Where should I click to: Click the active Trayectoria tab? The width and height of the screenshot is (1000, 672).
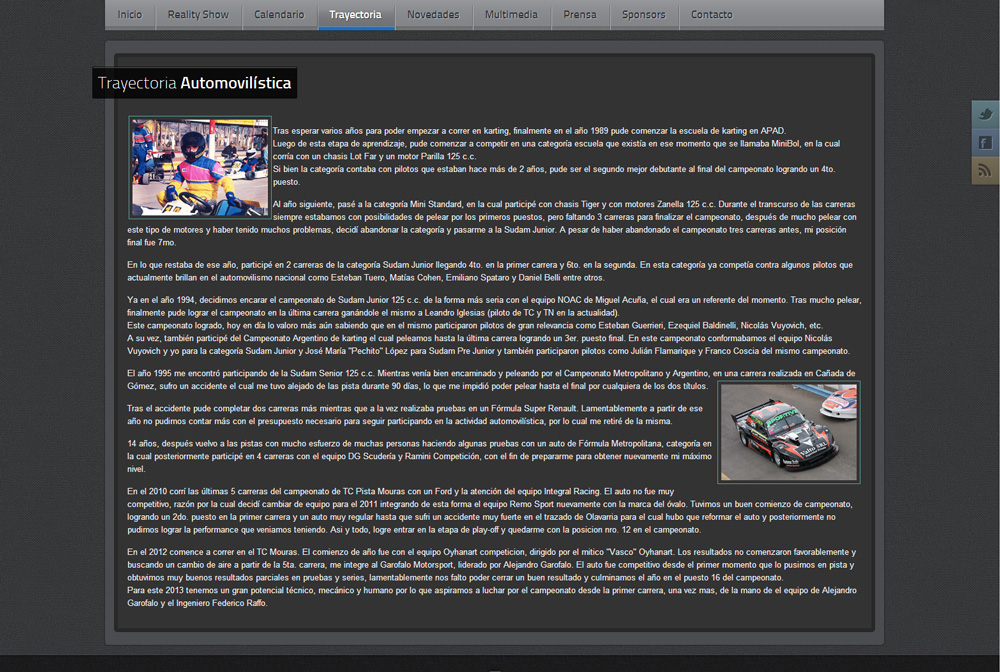(x=355, y=15)
